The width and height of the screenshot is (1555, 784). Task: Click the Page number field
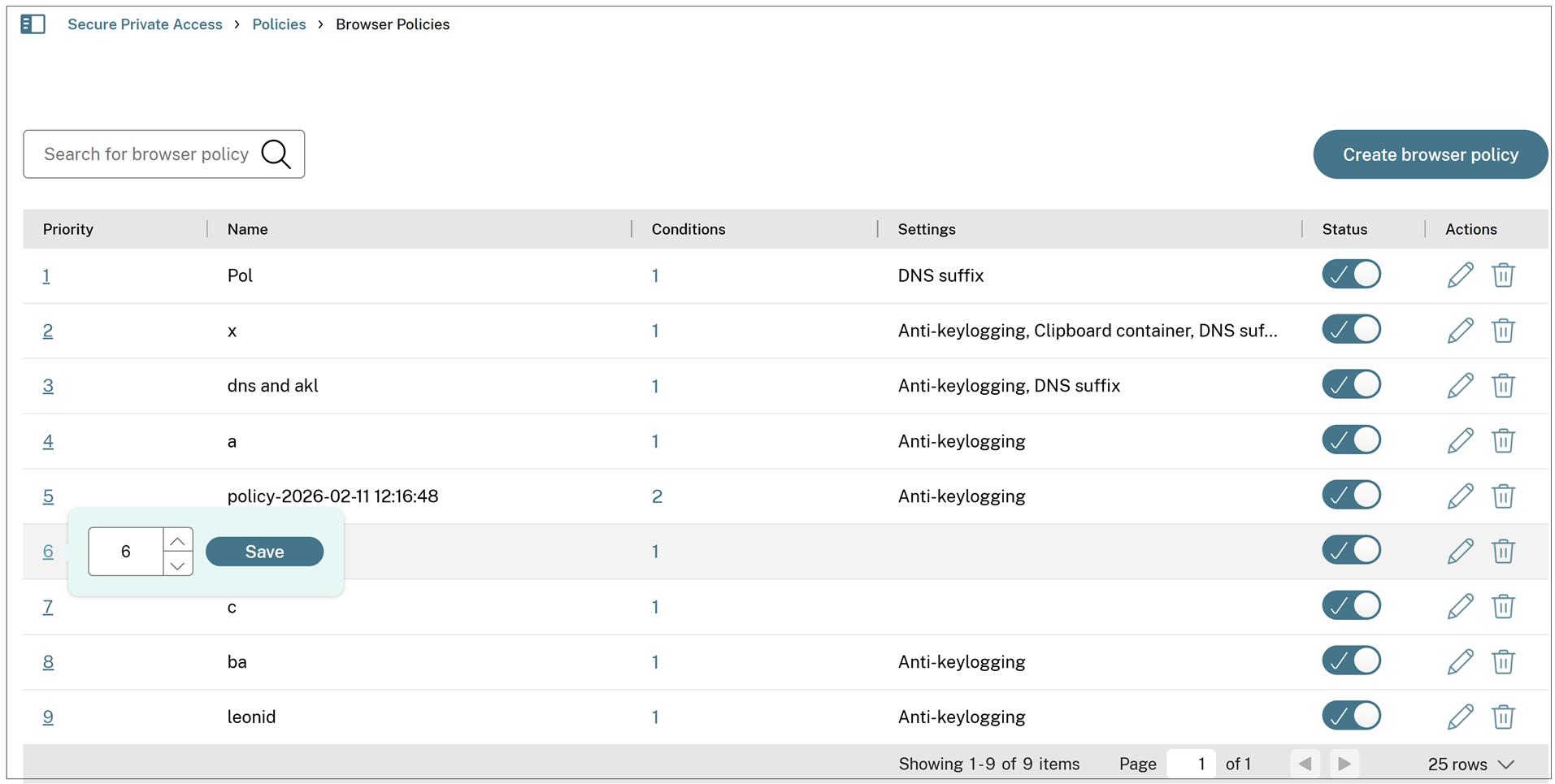(x=1191, y=764)
